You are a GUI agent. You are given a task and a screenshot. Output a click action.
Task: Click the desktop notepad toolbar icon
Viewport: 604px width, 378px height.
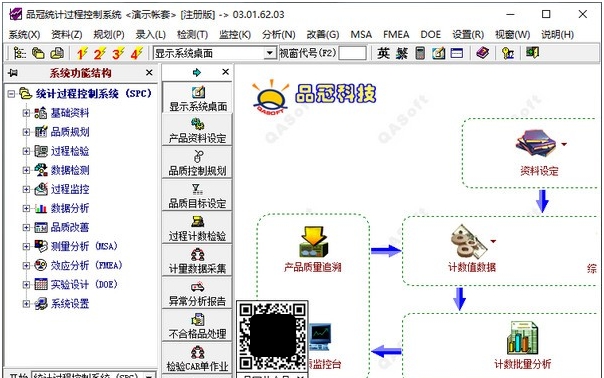click(x=438, y=53)
